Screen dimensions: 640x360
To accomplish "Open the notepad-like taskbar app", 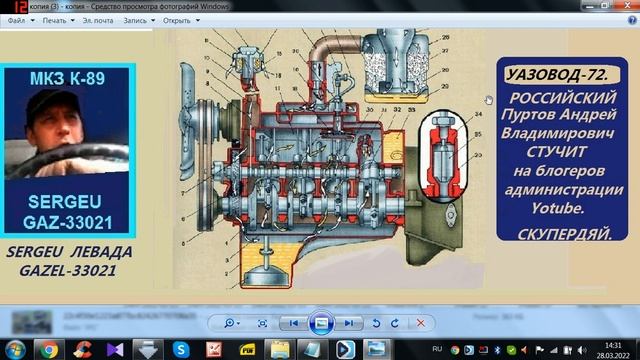I will (312, 350).
